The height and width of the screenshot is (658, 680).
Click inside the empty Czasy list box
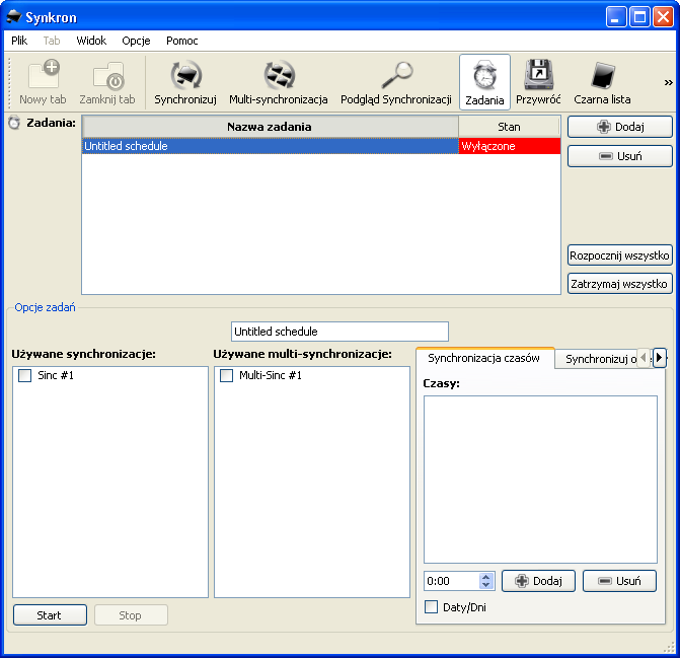click(x=541, y=480)
